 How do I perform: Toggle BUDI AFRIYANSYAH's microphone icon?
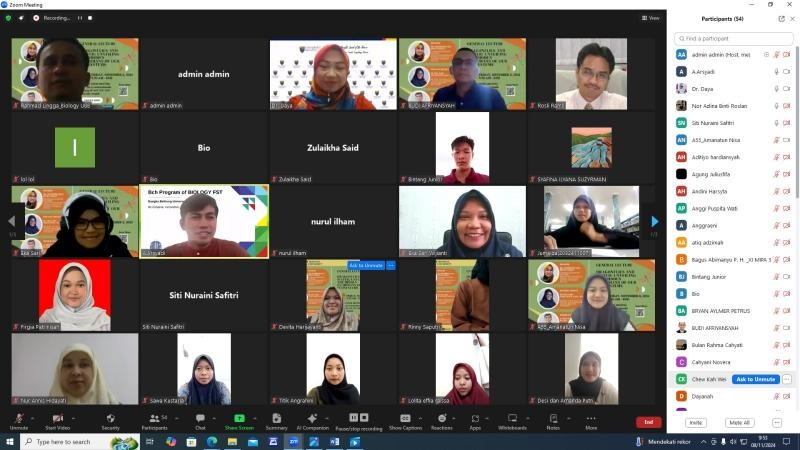click(777, 328)
